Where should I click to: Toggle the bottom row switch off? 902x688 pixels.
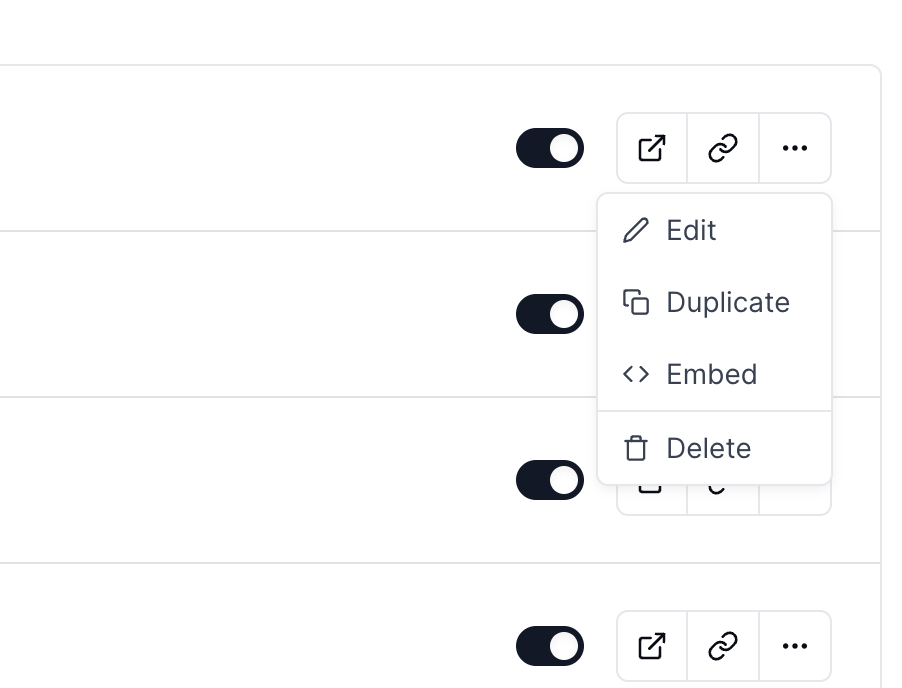tap(549, 646)
